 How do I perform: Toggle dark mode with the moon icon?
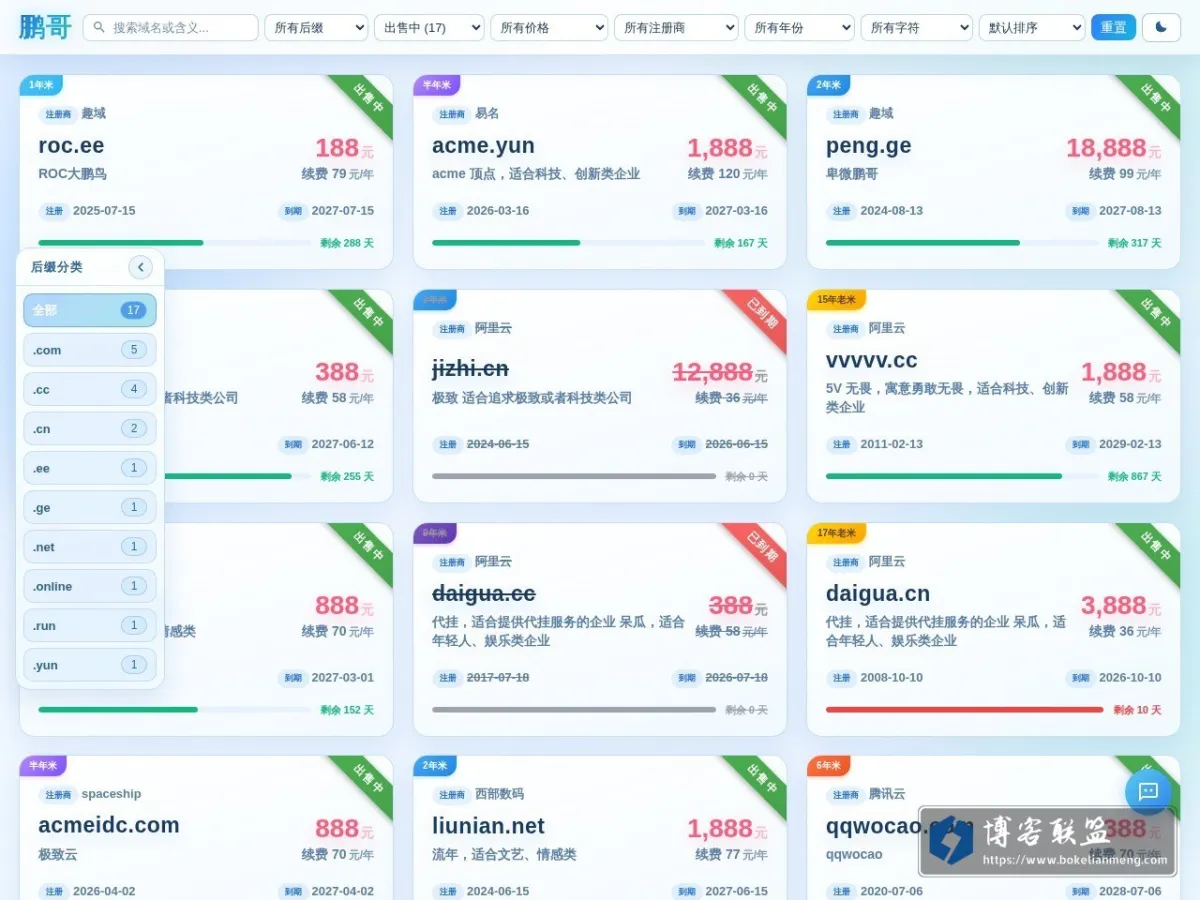pos(1160,27)
